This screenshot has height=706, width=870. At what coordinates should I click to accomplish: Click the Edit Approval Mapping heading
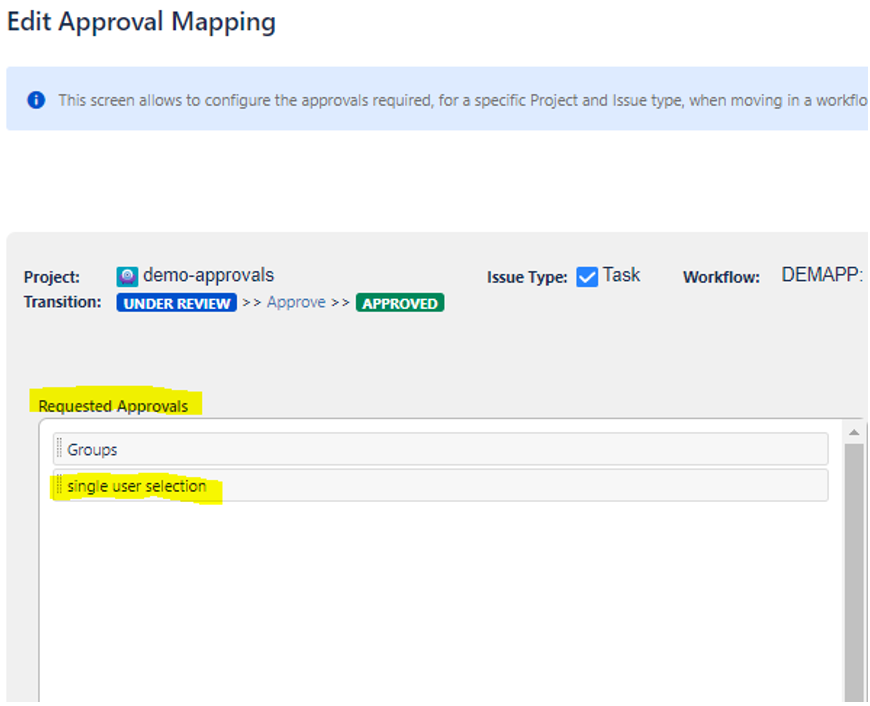point(141,22)
